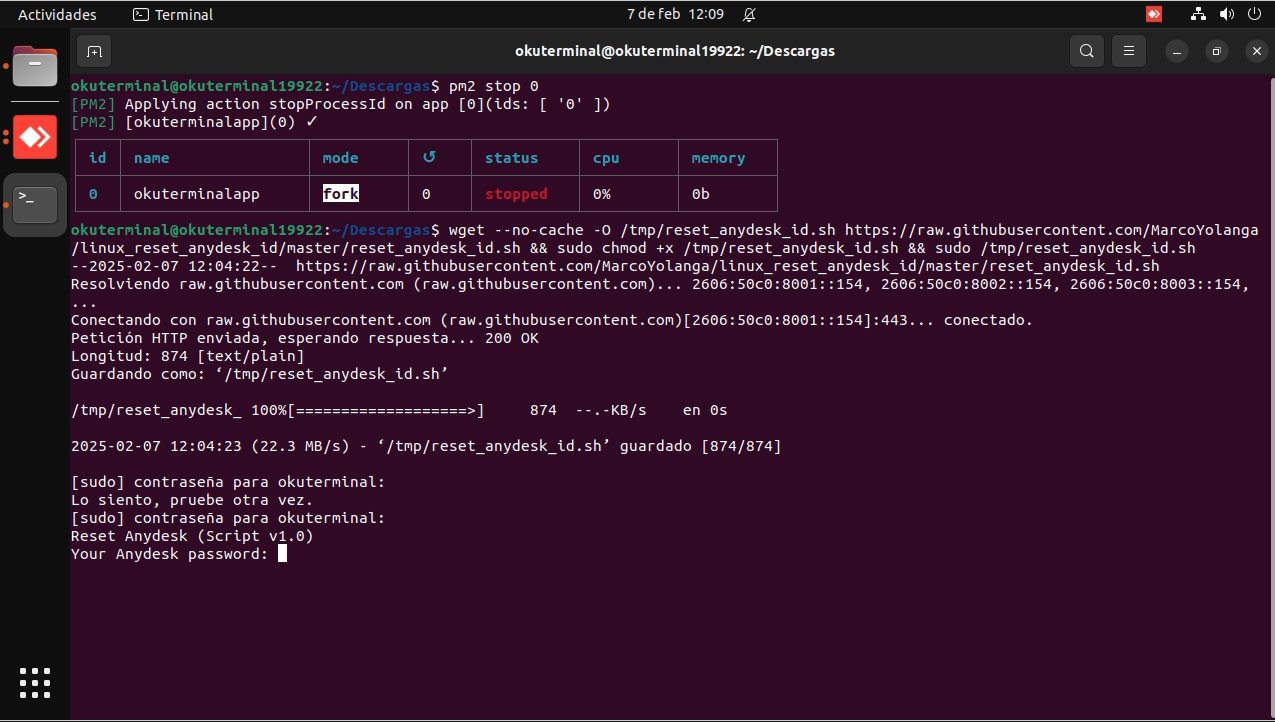Minimize the terminal window
The height and width of the screenshot is (722, 1275).
(x=1179, y=51)
